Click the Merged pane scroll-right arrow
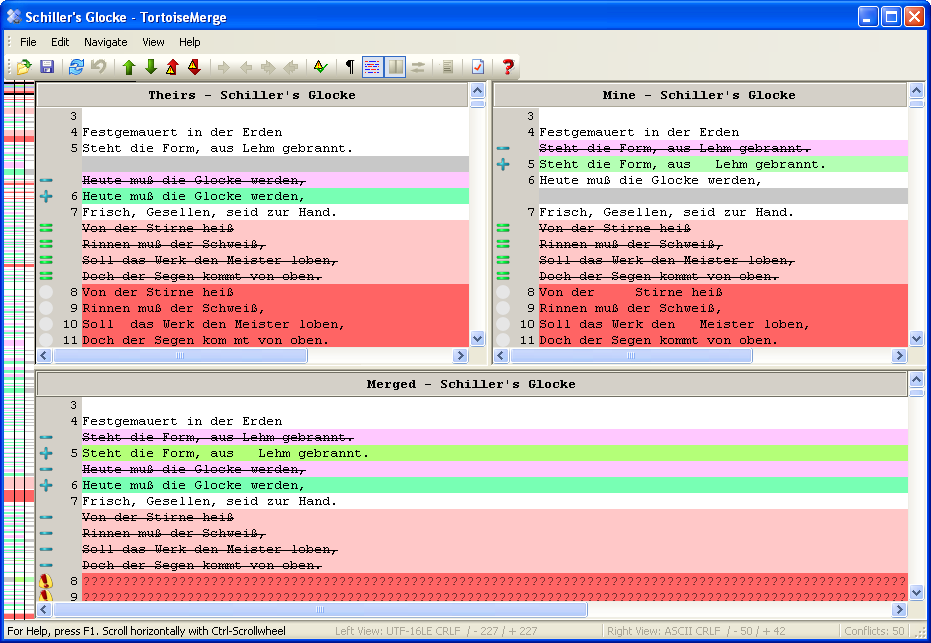The image size is (931, 643). pos(900,609)
